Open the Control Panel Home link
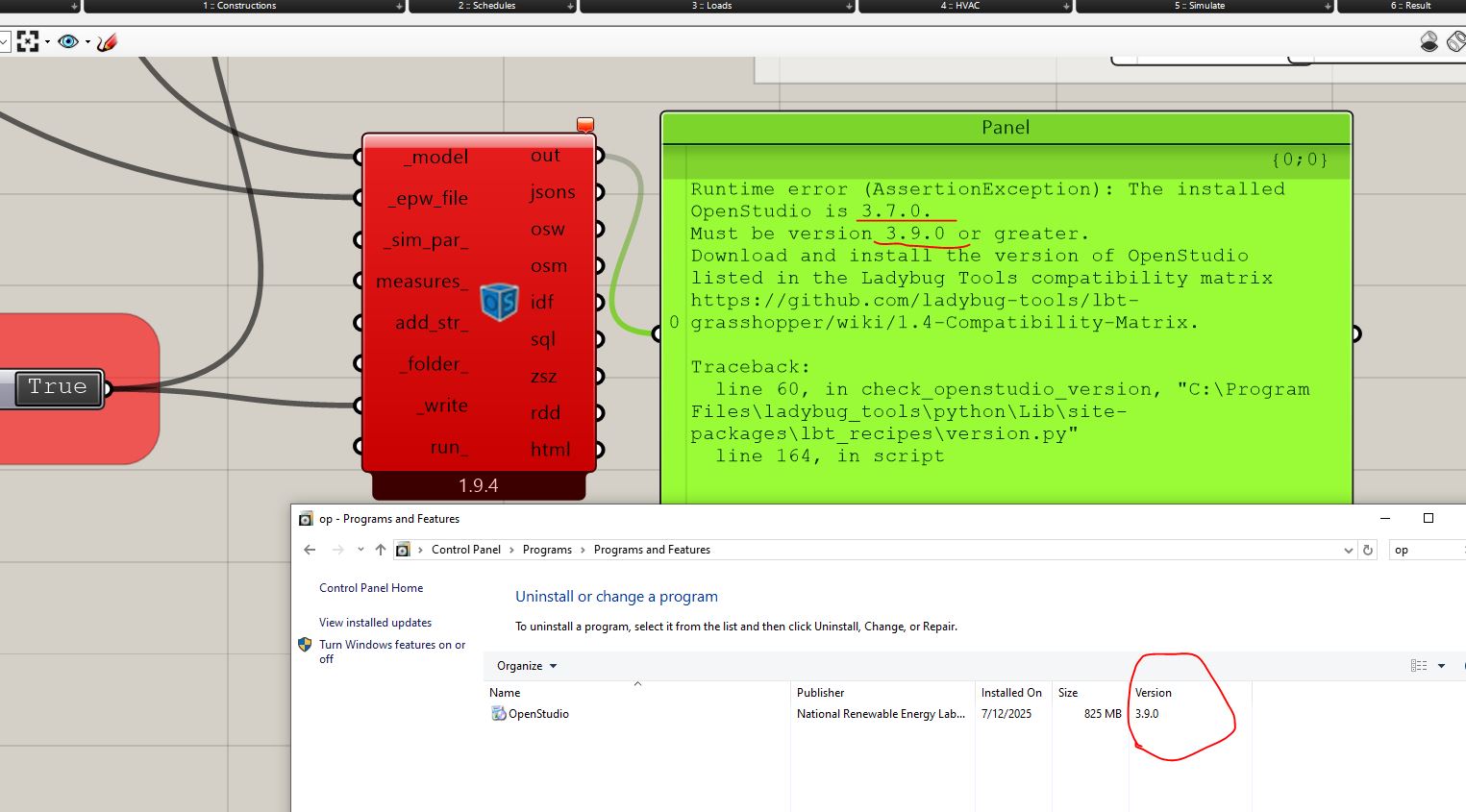The image size is (1466, 812). [371, 588]
